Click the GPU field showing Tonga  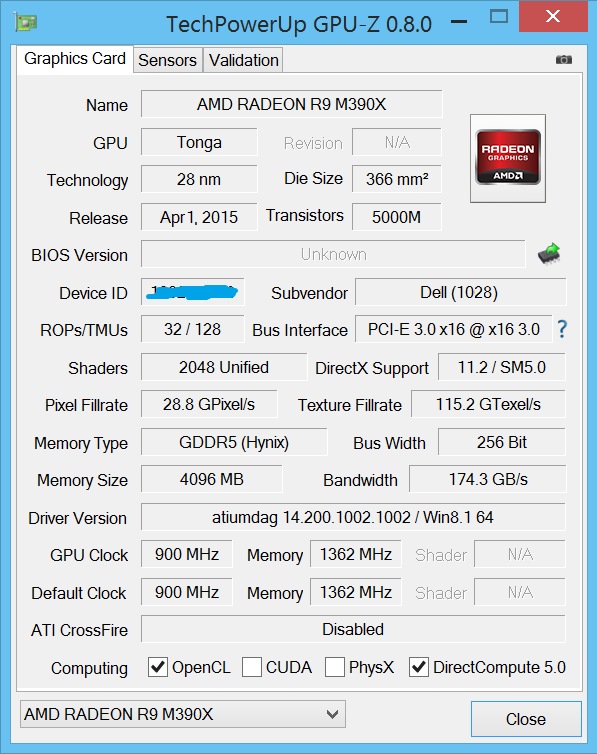199,142
